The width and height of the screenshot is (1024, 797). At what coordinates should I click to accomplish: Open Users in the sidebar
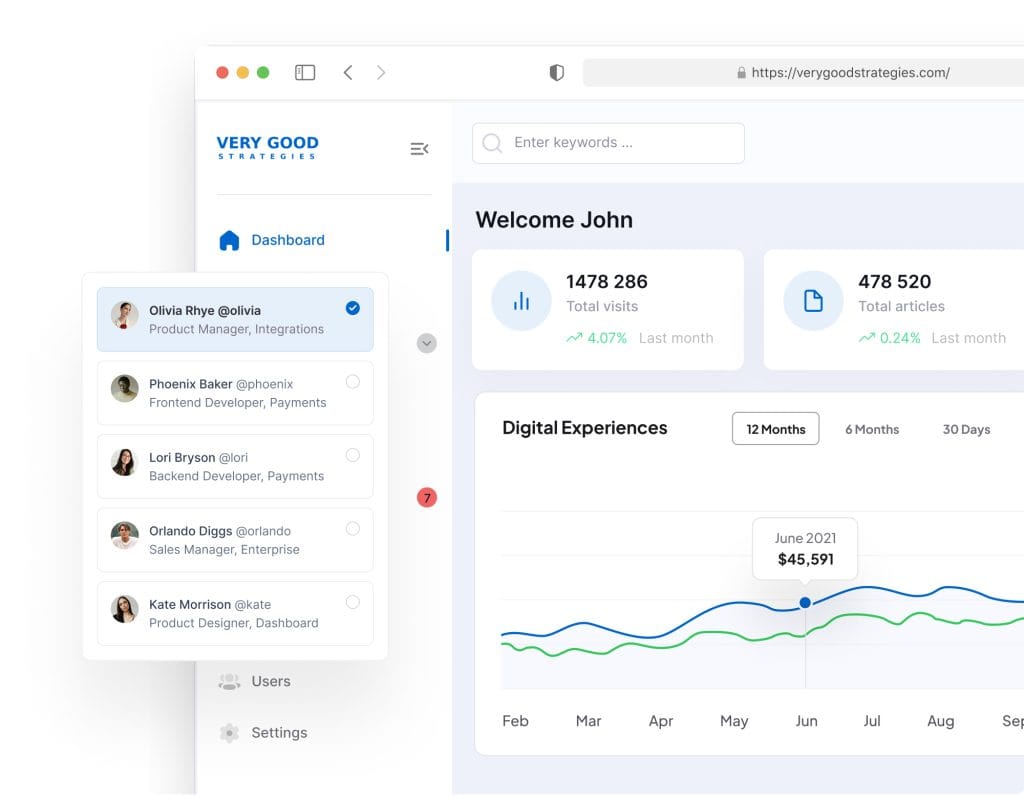pyautogui.click(x=270, y=681)
